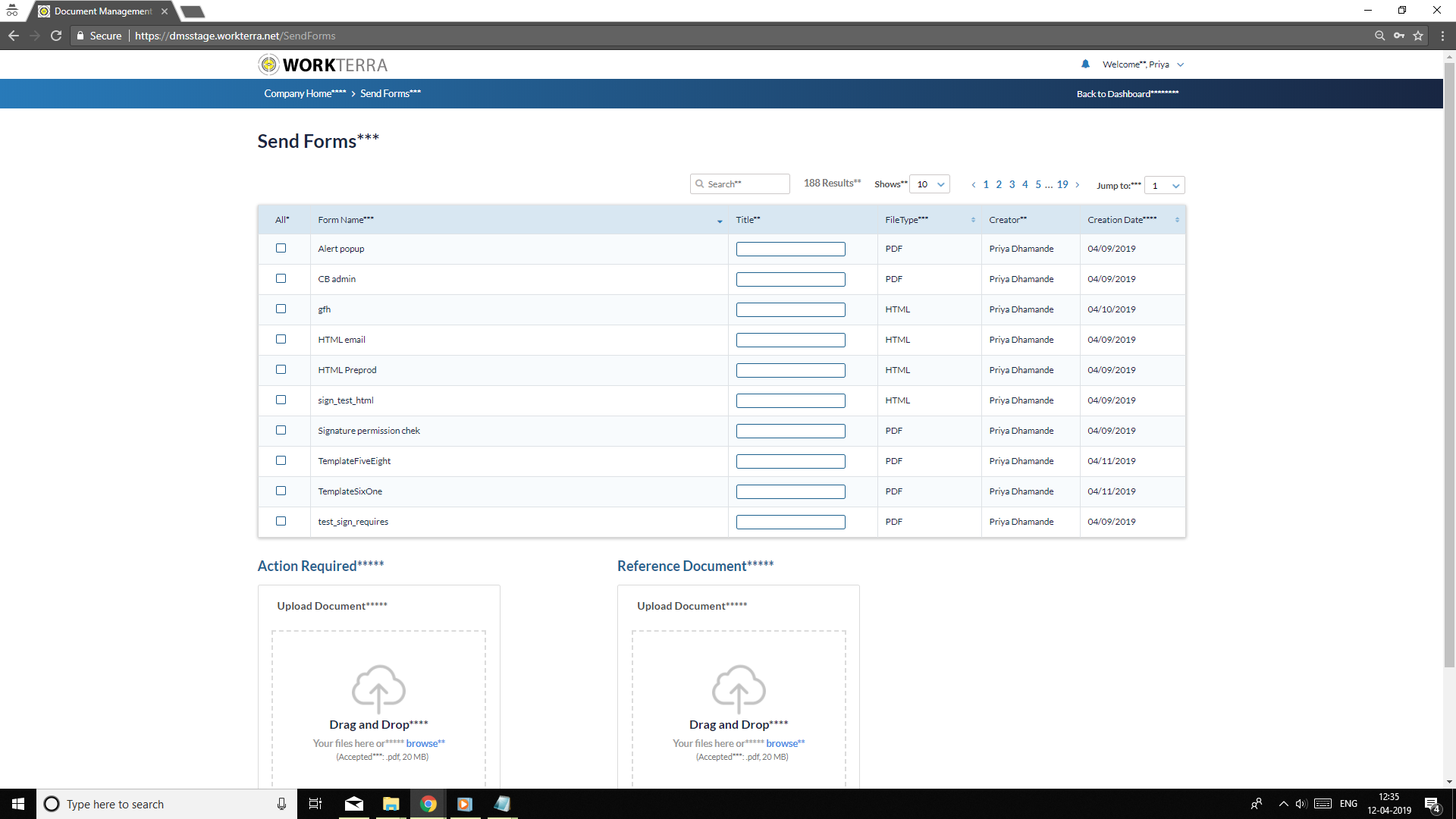The height and width of the screenshot is (819, 1456).
Task: Click browse under Action Required upload area
Action: coord(425,742)
